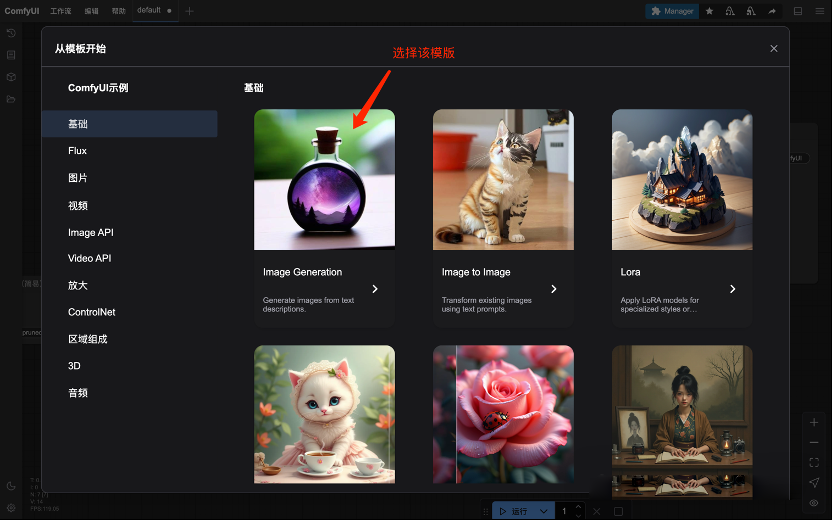Select the 区域组成 template category
The image size is (832, 520).
point(129,339)
